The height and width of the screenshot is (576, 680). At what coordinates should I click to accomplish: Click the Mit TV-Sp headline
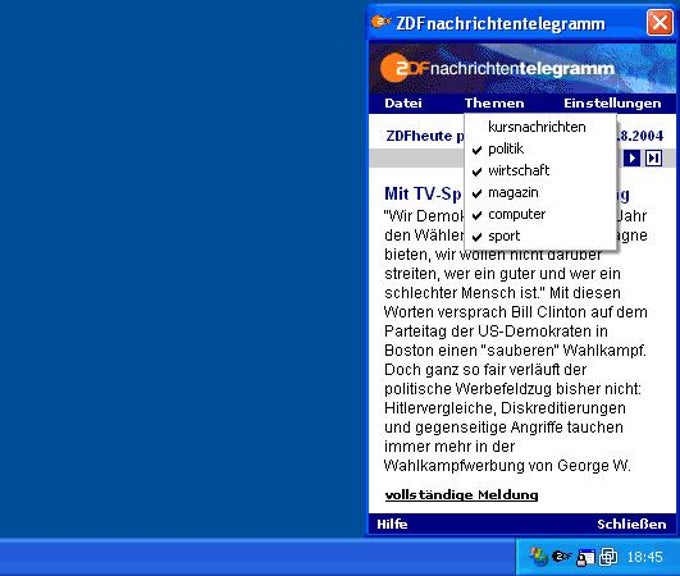(x=423, y=194)
